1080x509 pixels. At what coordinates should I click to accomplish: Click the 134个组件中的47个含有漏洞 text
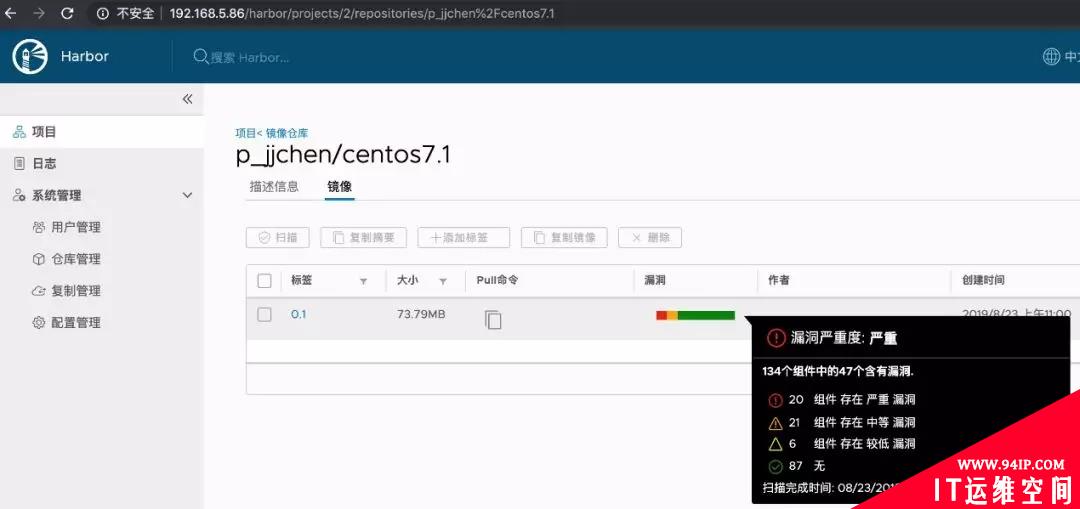pos(838,372)
